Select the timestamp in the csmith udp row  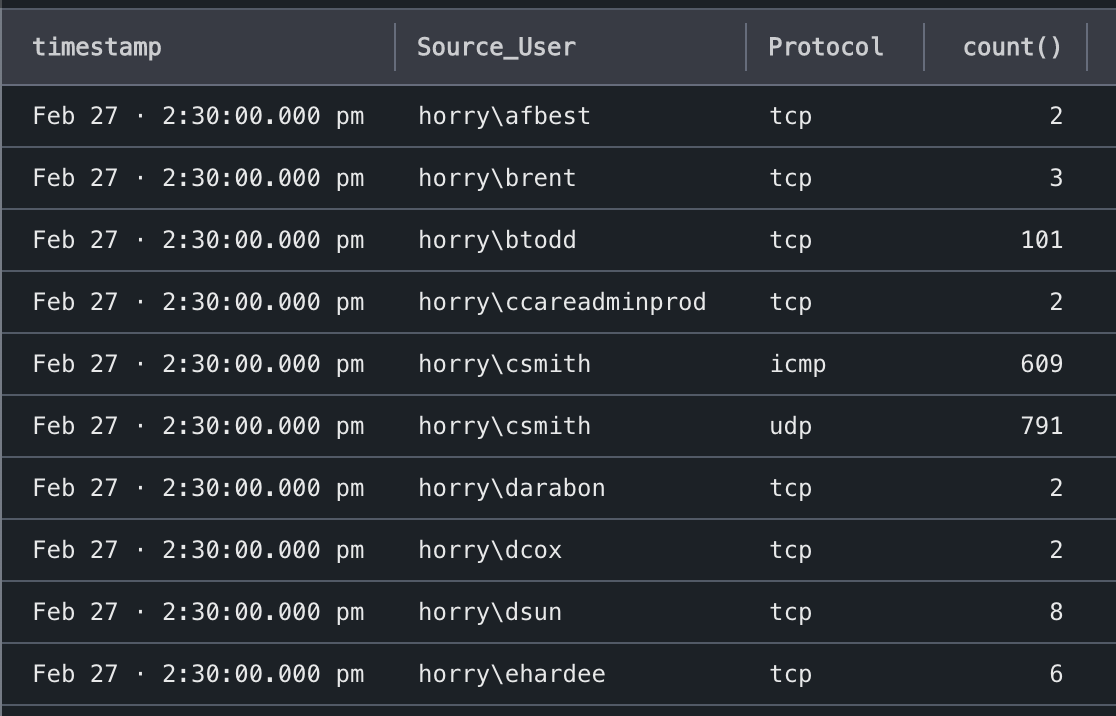[x=199, y=426]
